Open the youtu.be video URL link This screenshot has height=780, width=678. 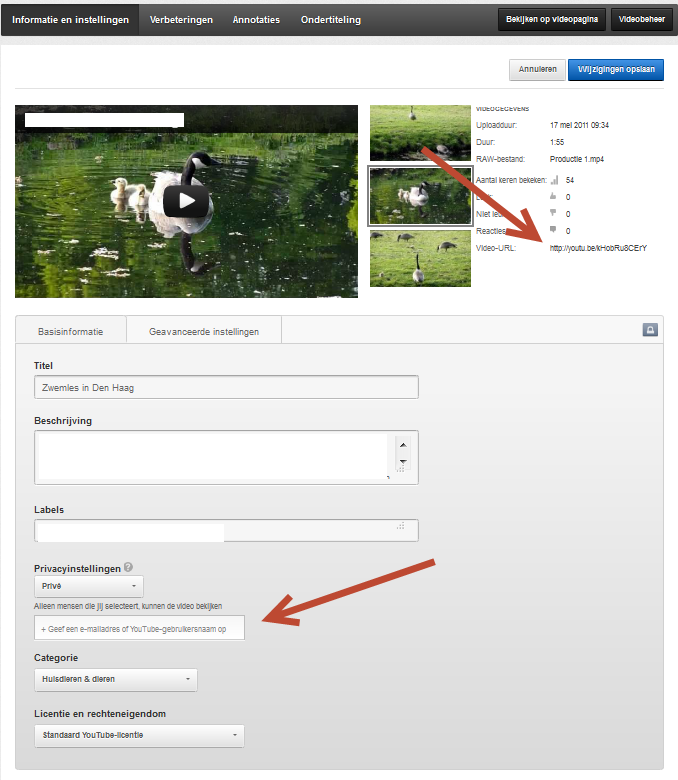pos(598,248)
